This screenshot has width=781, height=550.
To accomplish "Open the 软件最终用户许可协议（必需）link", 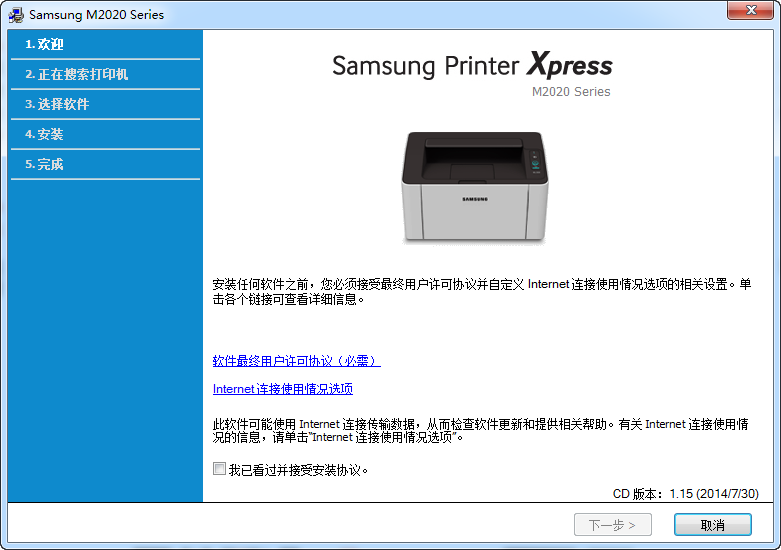I will (x=296, y=361).
